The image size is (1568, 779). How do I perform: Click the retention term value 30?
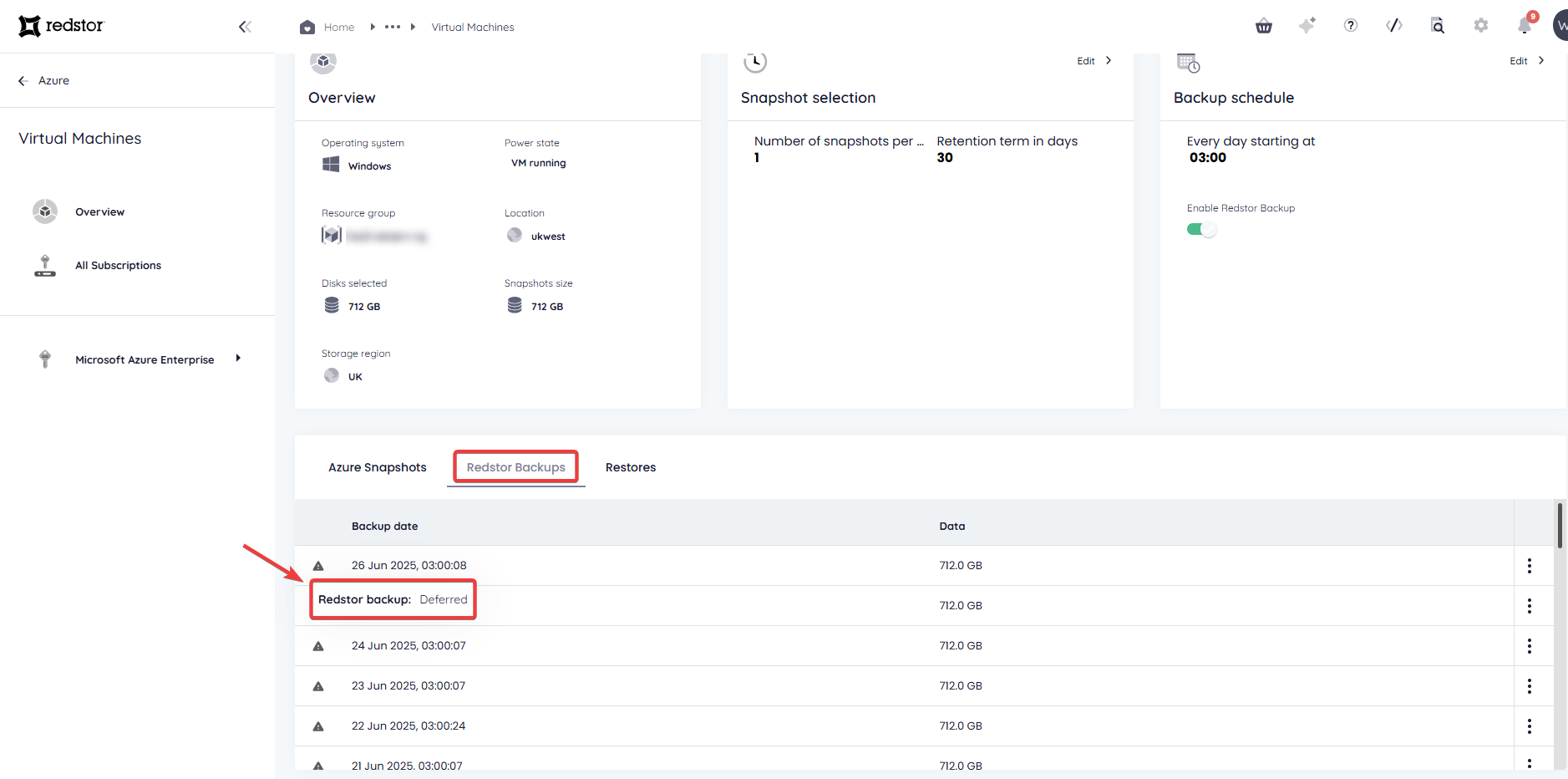tap(945, 158)
